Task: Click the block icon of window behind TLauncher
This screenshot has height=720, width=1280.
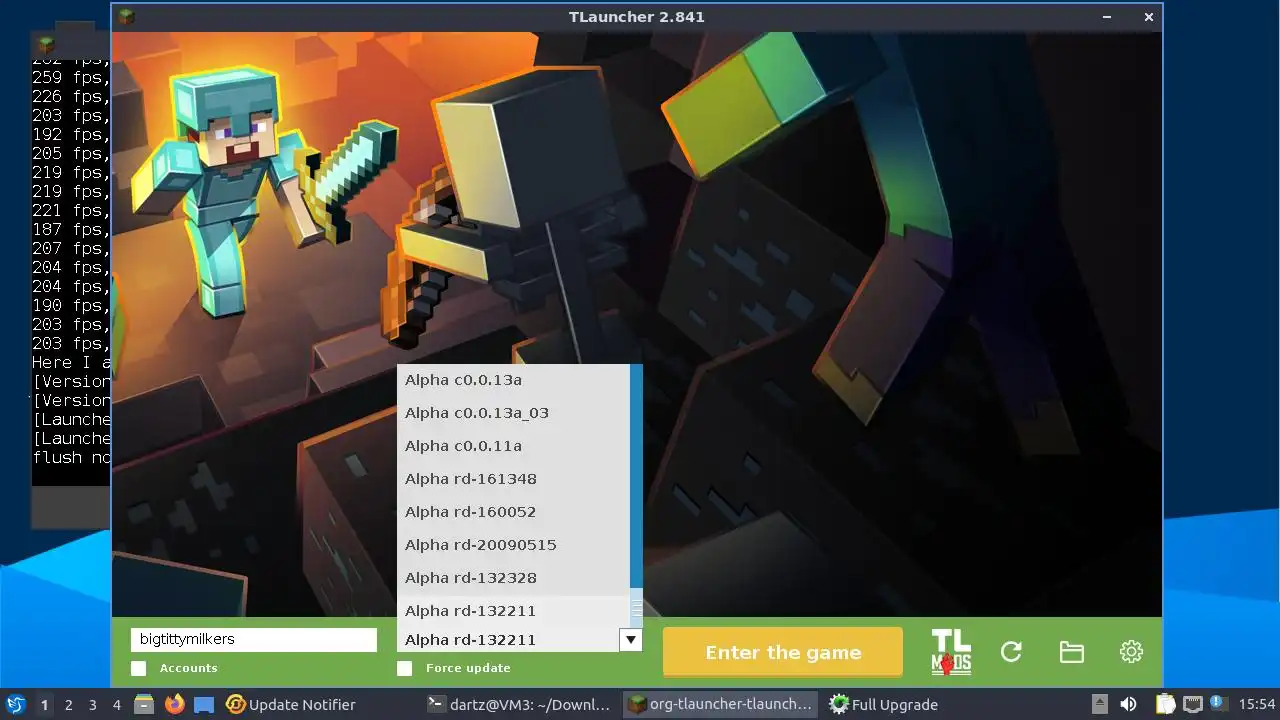Action: point(46,45)
